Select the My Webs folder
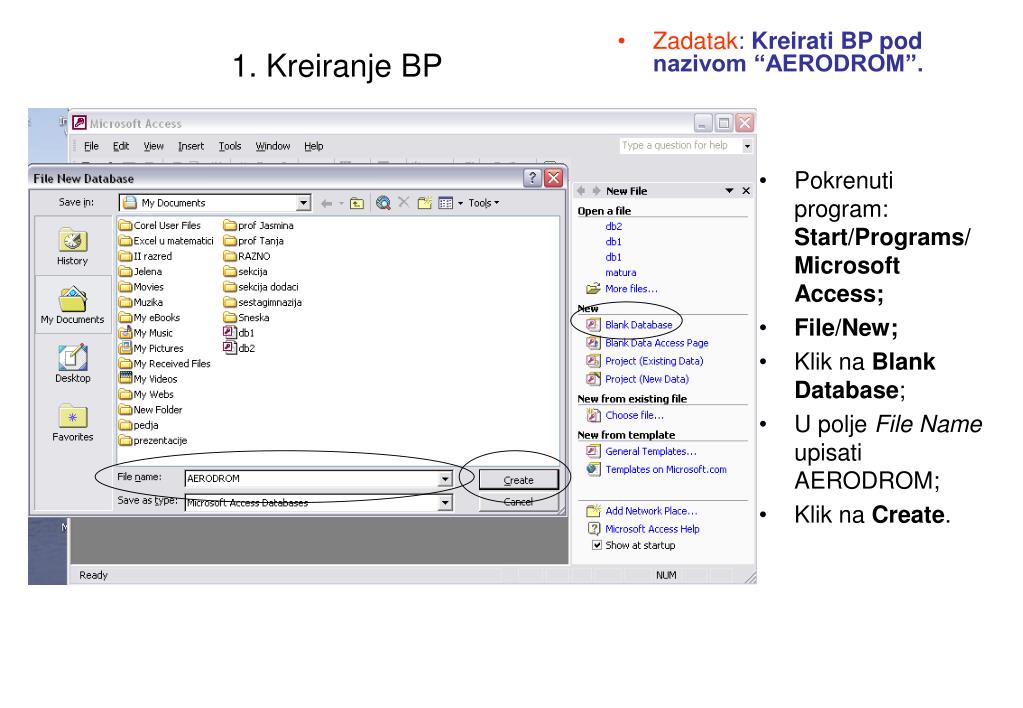 (146, 395)
